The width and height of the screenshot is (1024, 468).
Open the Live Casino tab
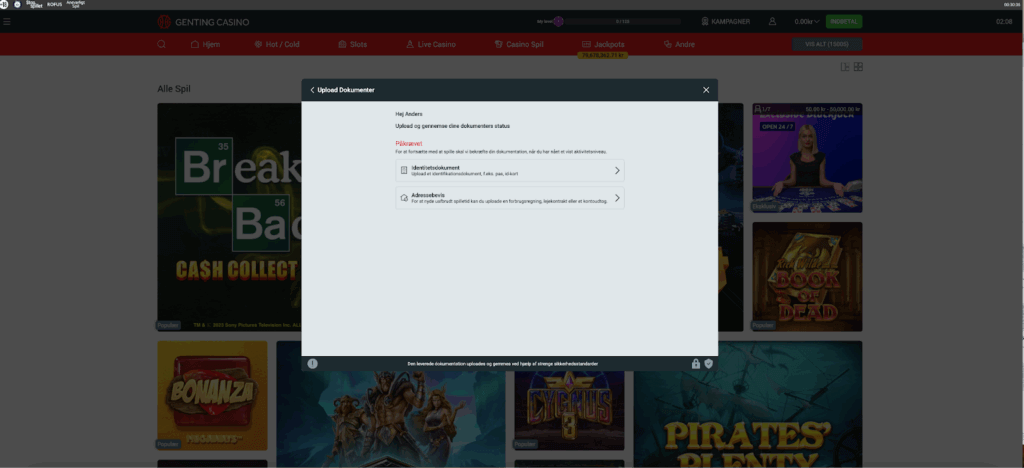tap(431, 44)
